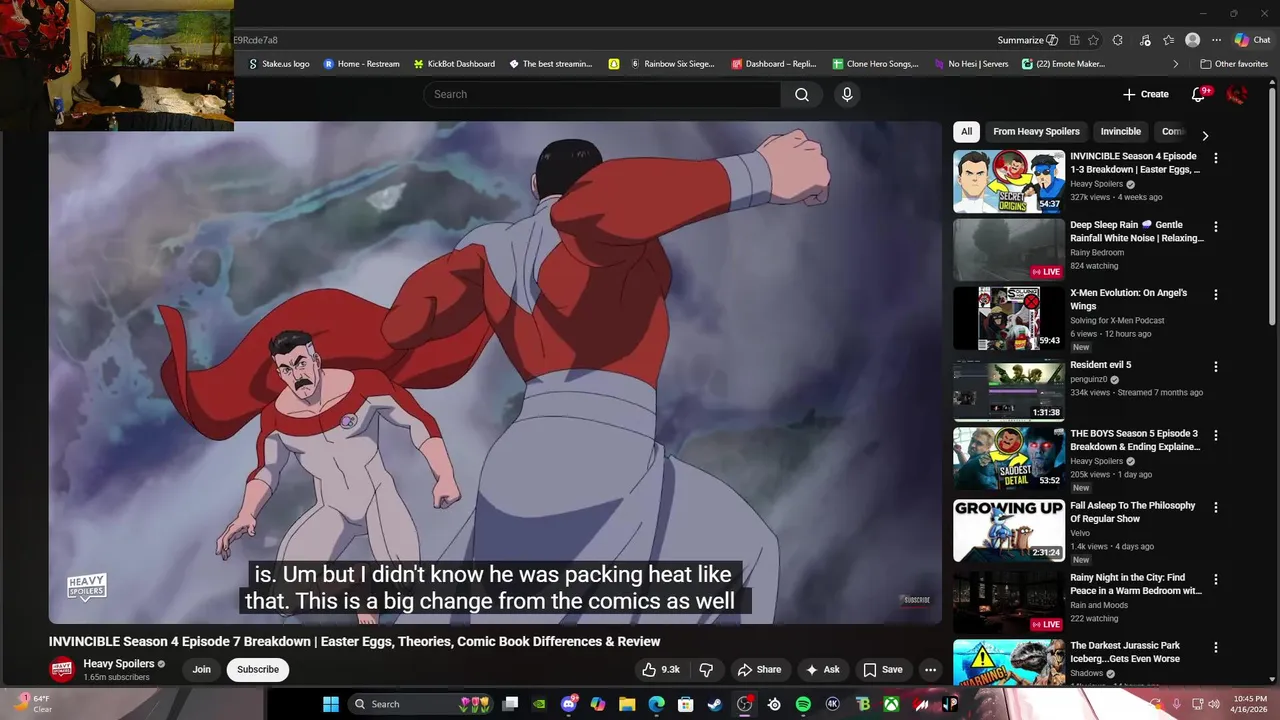The height and width of the screenshot is (720, 1280).
Task: Select the From Heavy Spoilers chip
Action: coord(1036,131)
